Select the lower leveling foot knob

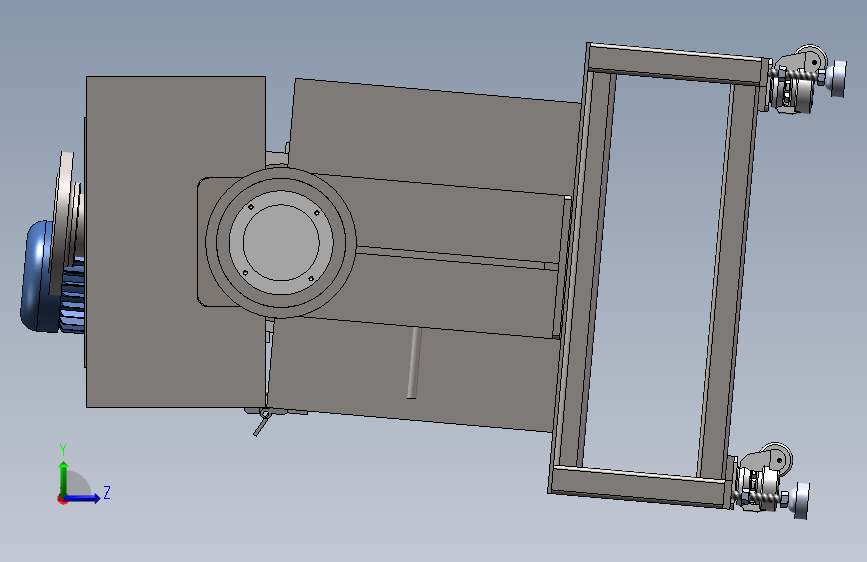click(x=801, y=501)
